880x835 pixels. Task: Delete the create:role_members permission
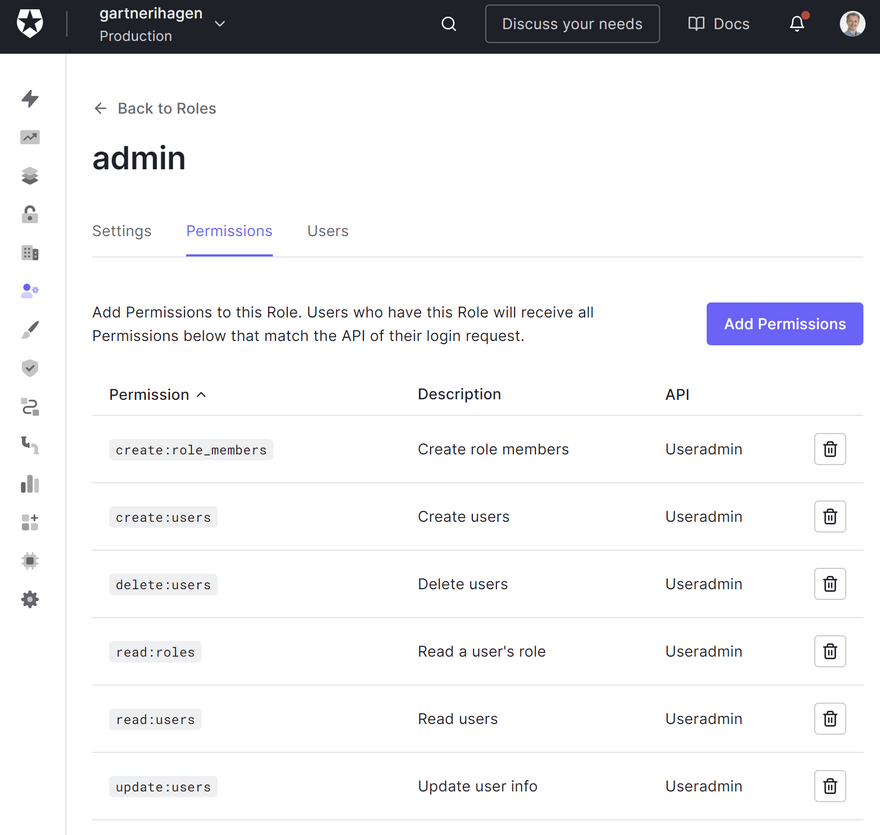[x=829, y=450]
